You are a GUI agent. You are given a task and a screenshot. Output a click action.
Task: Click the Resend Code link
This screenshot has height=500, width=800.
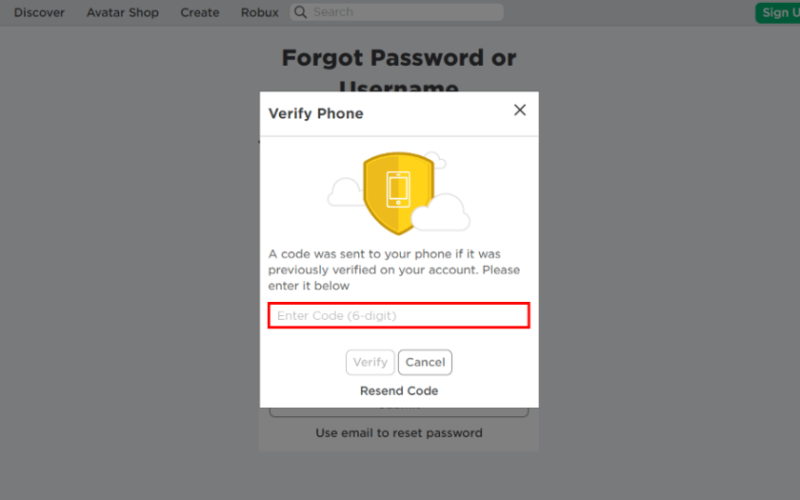click(x=399, y=391)
